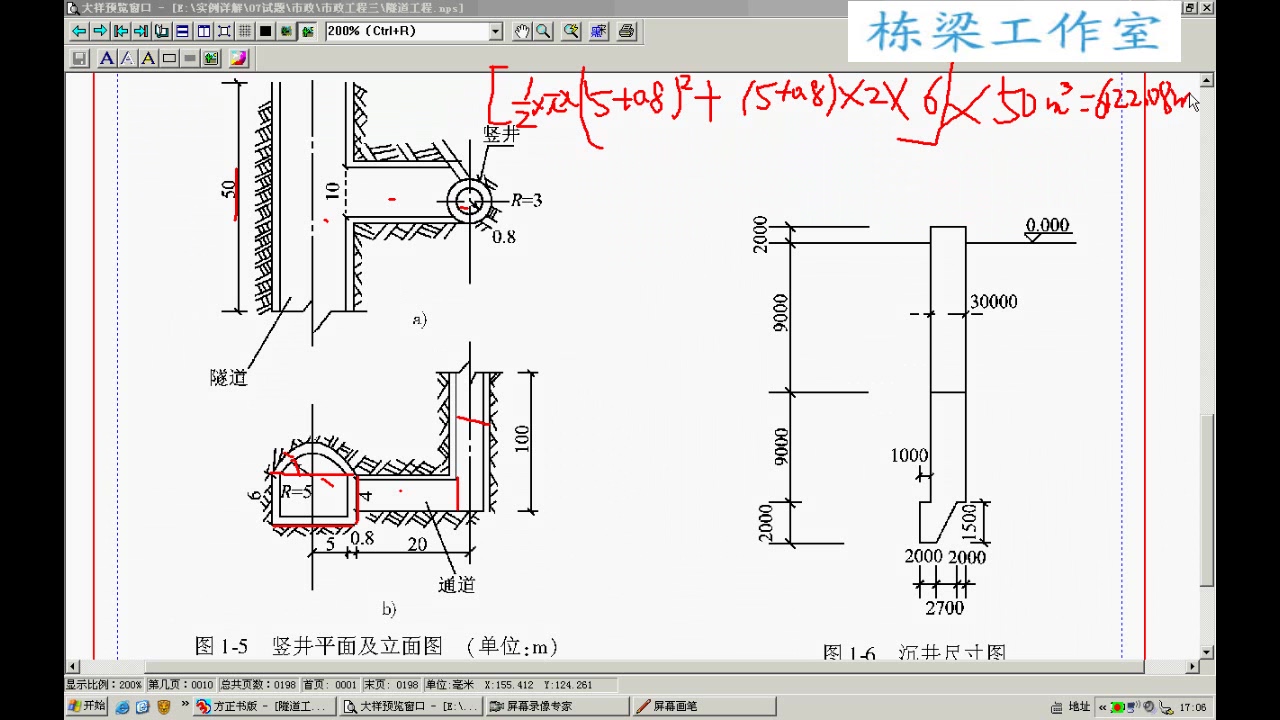
Task: Jump to first page icon
Action: click(x=121, y=31)
